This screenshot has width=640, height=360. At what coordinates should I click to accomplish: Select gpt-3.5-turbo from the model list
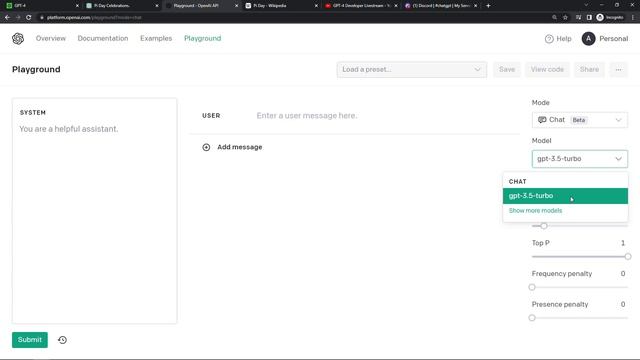[565, 196]
